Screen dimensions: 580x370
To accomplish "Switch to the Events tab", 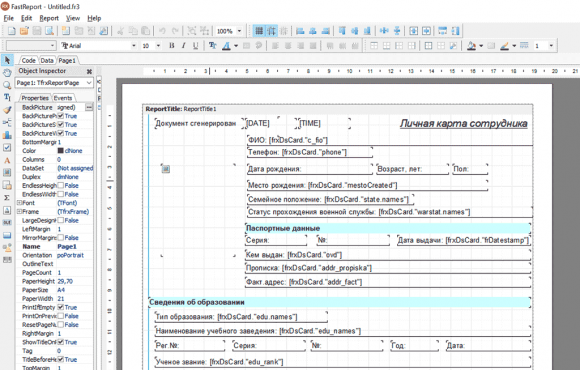I will 63,98.
